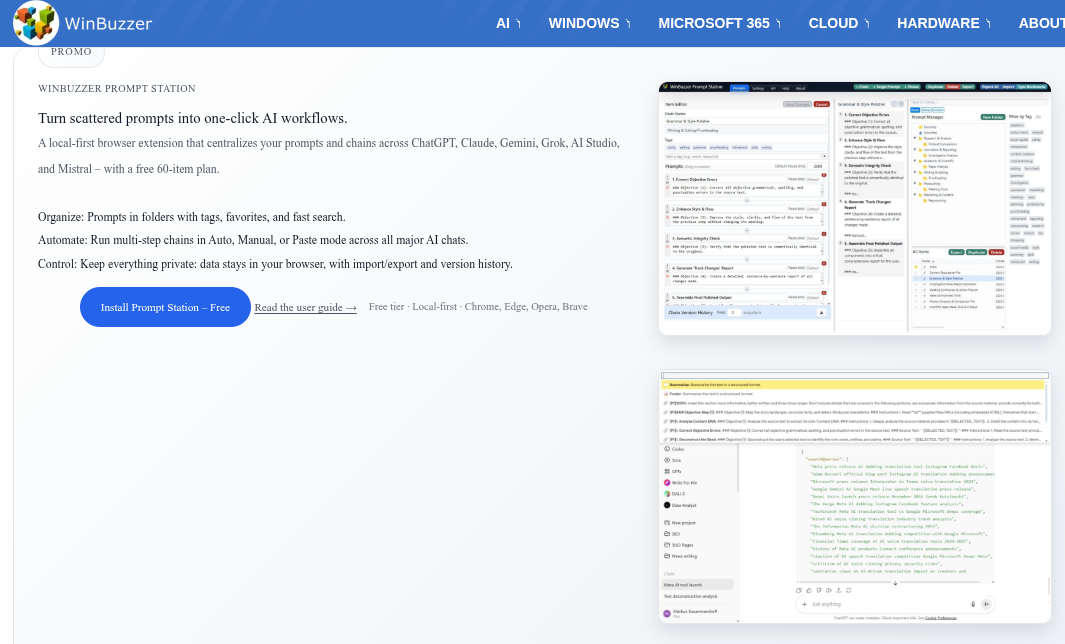Viewport: 1065px width, 644px height.
Task: Open the WinBuzzer cube logo icon
Action: point(35,22)
